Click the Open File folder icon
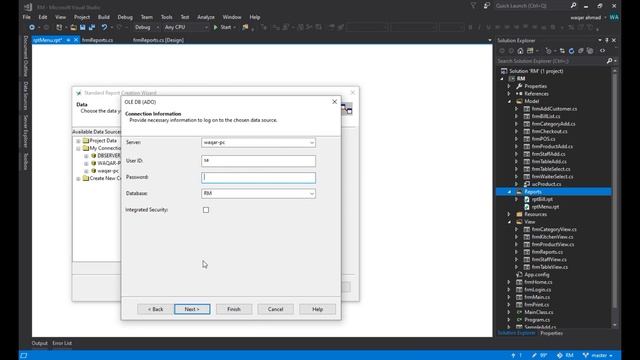640x360 pixels. point(73,27)
